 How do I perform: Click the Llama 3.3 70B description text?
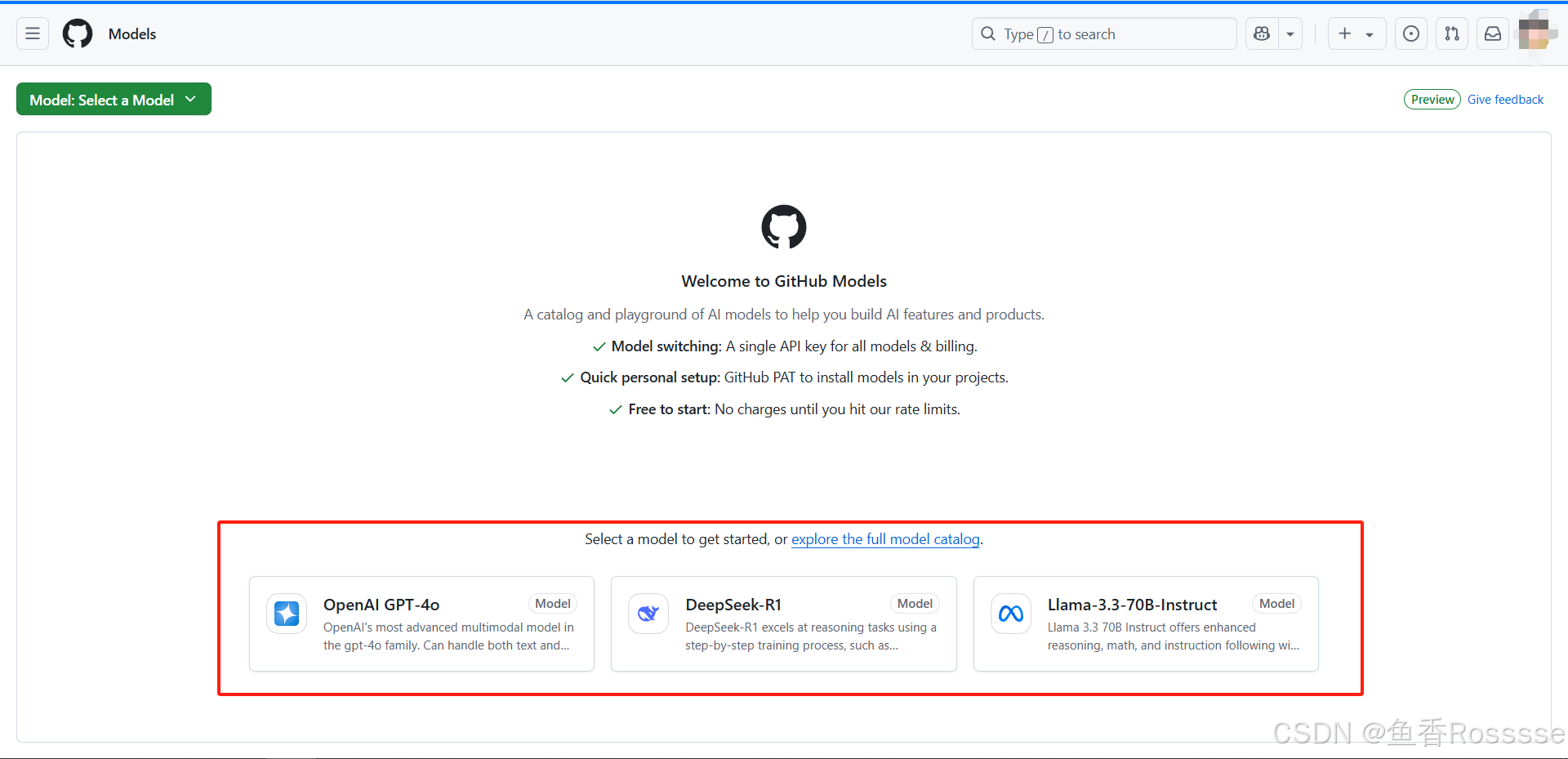(1174, 636)
